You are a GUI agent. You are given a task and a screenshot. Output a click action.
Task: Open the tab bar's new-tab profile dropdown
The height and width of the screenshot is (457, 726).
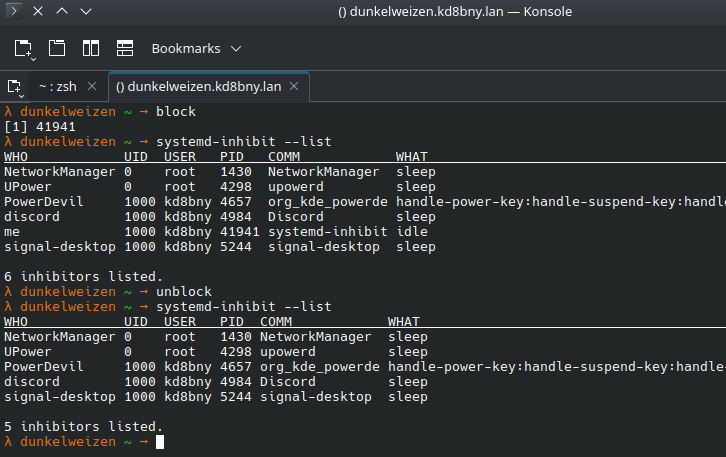click(16, 87)
